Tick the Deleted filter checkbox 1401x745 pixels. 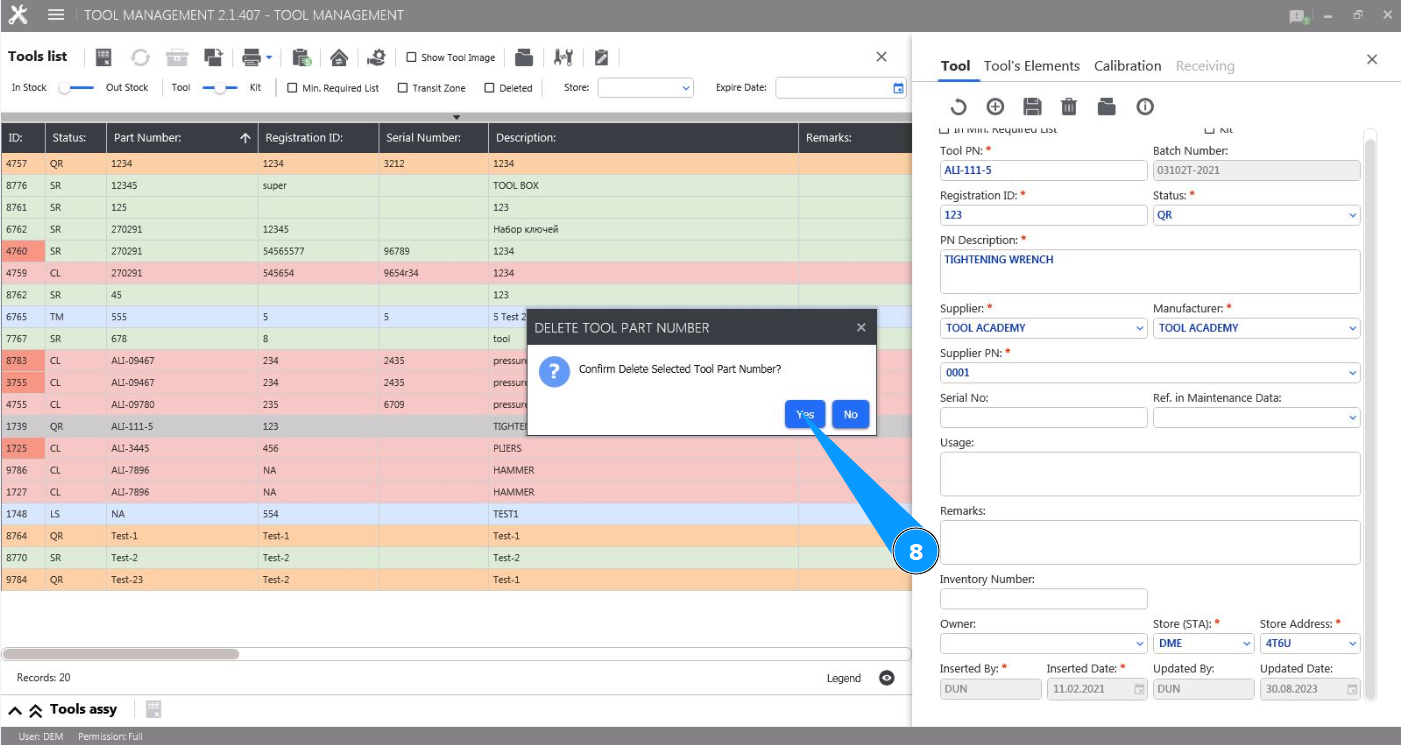(490, 88)
